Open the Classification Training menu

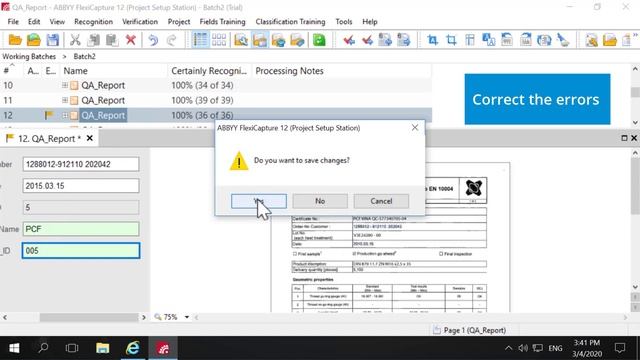tap(291, 22)
